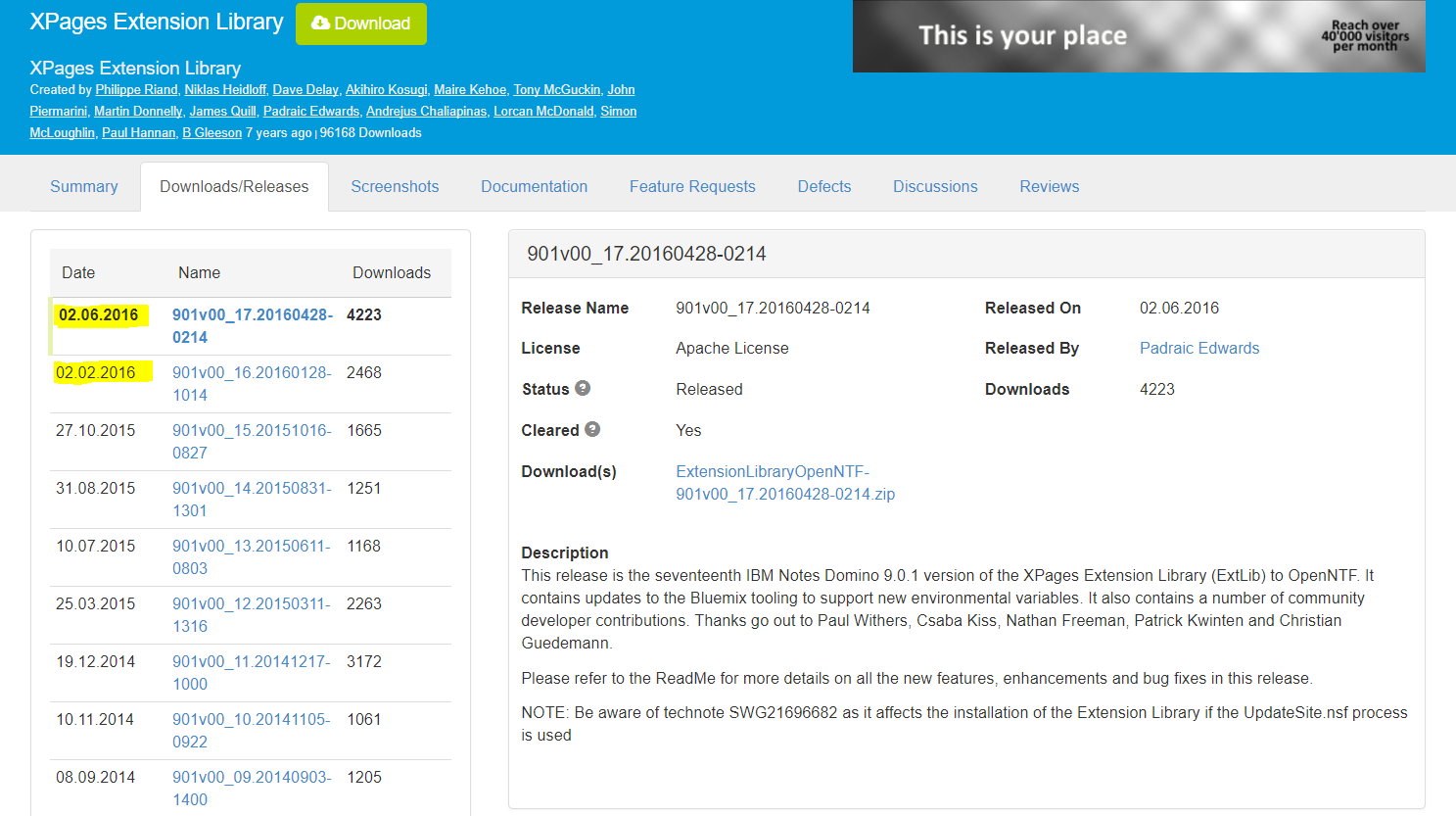This screenshot has width=1456, height=816.
Task: View the Reviews tab
Action: tap(1050, 186)
